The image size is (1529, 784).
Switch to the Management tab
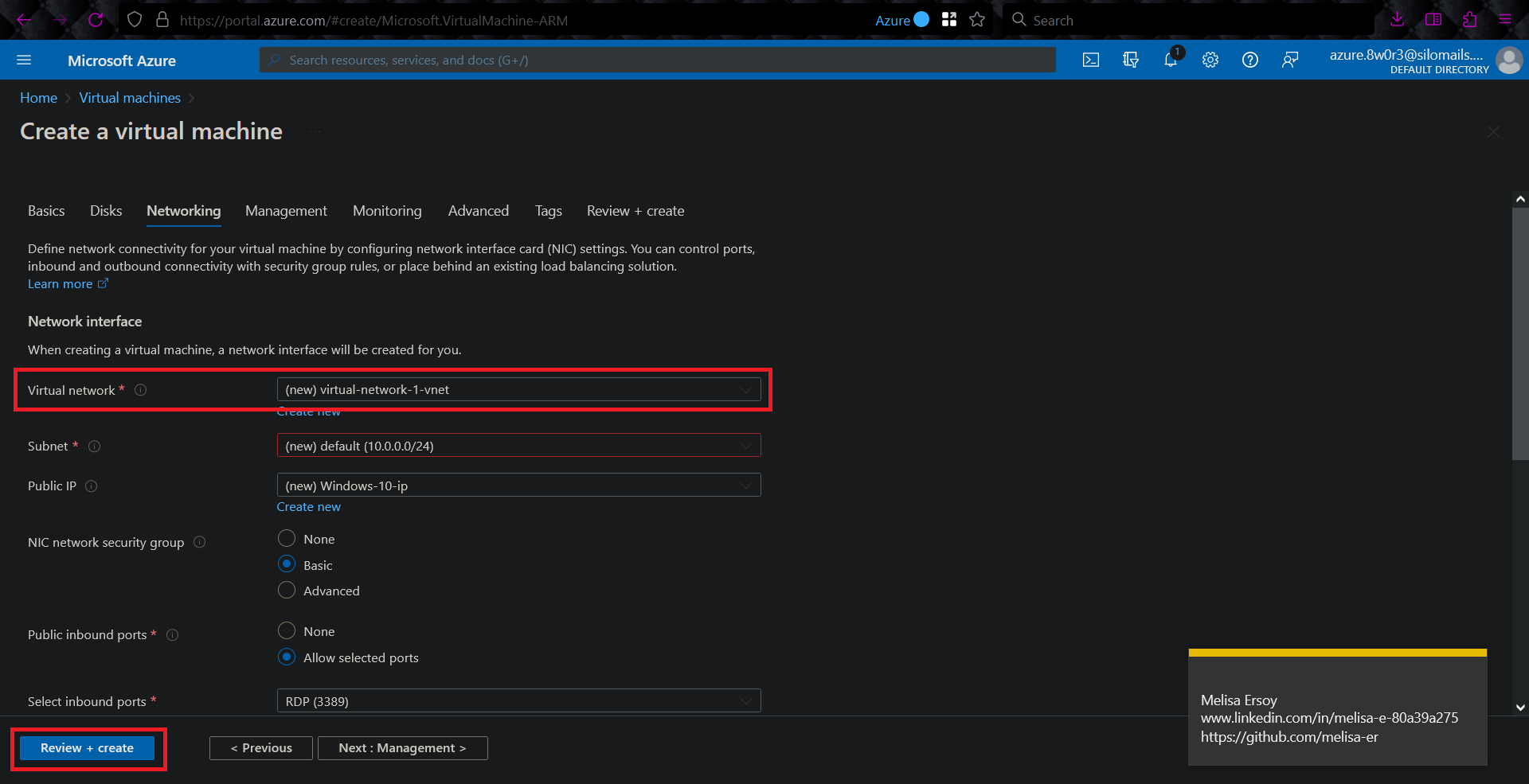pyautogui.click(x=286, y=211)
